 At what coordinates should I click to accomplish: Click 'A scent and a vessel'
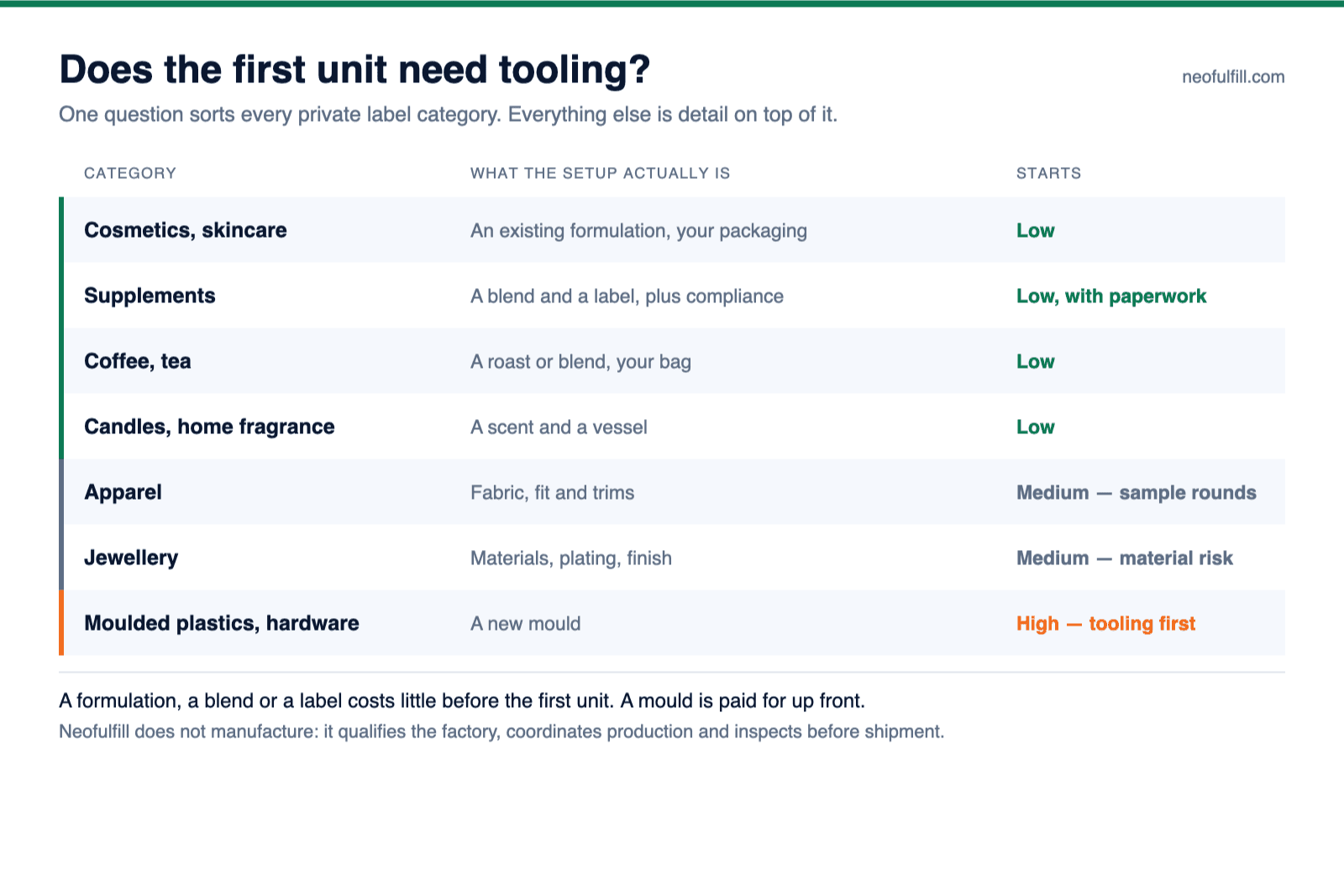click(x=559, y=427)
